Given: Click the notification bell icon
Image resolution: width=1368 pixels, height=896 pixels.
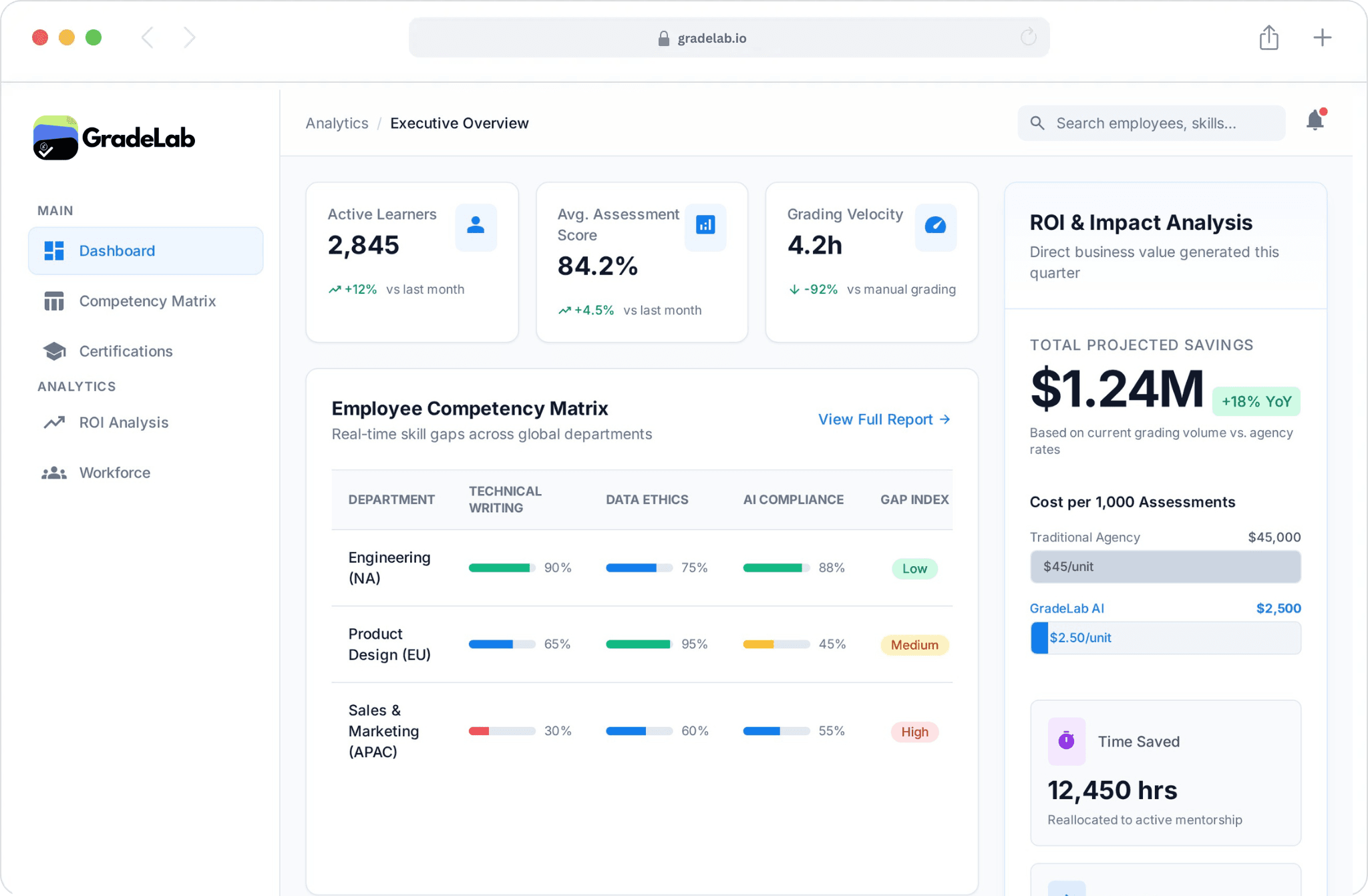Looking at the screenshot, I should coord(1315,120).
